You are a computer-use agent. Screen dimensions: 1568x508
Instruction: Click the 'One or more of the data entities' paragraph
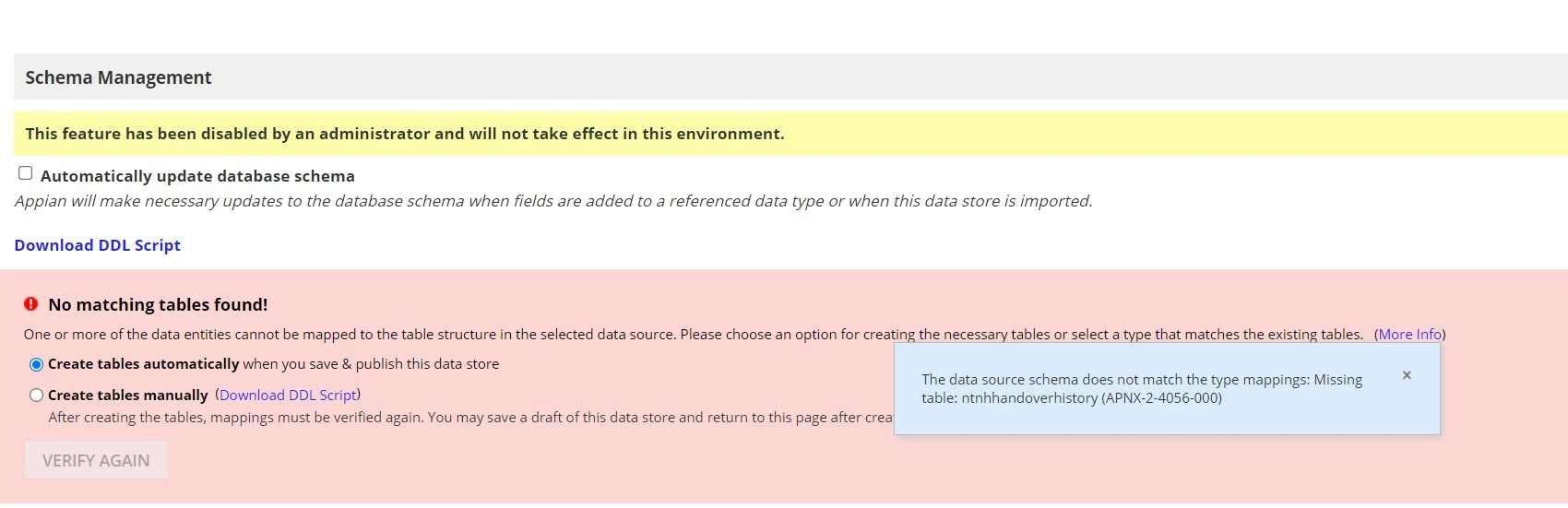pos(694,335)
